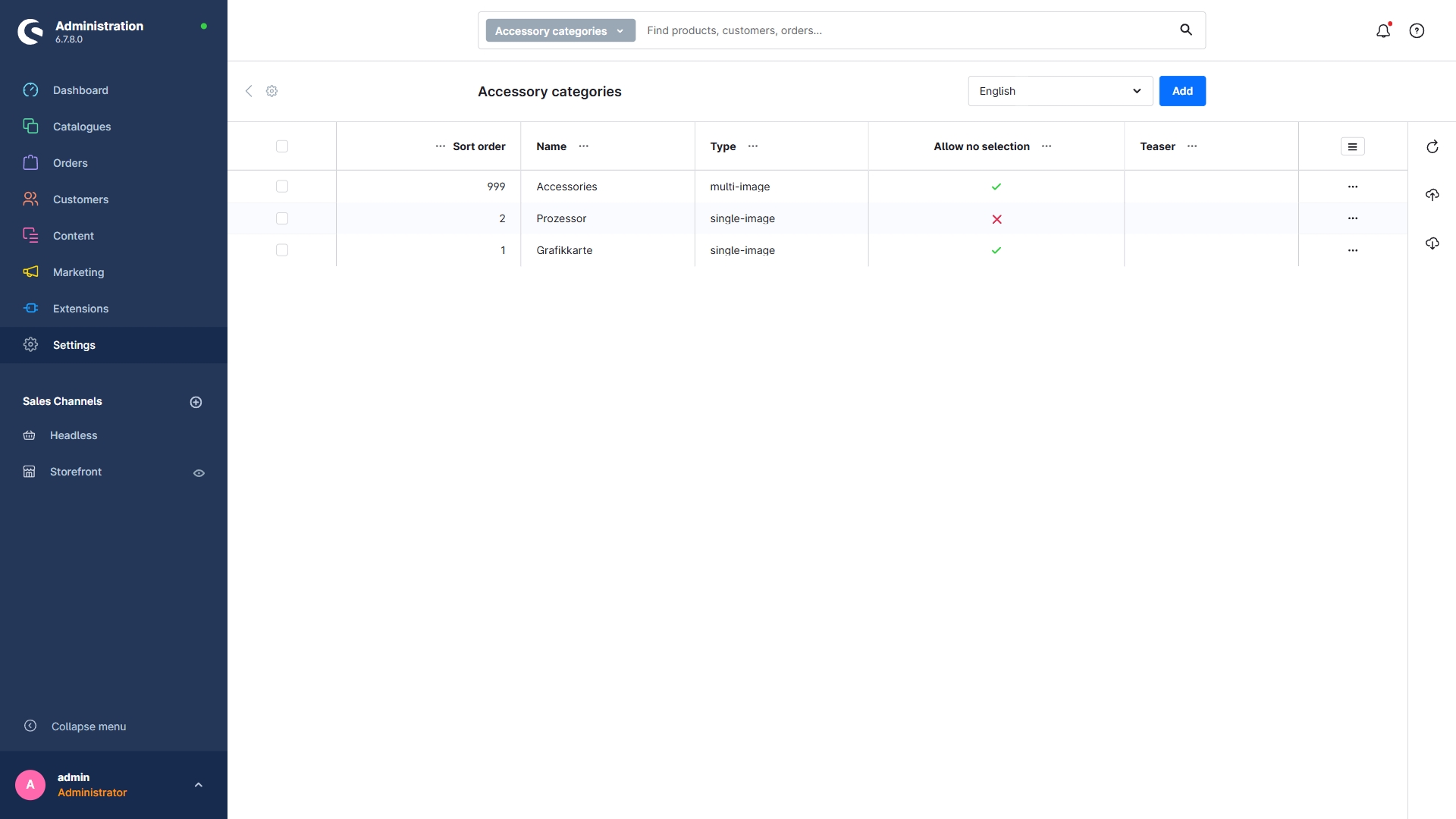Click the refresh list icon

tap(1432, 147)
